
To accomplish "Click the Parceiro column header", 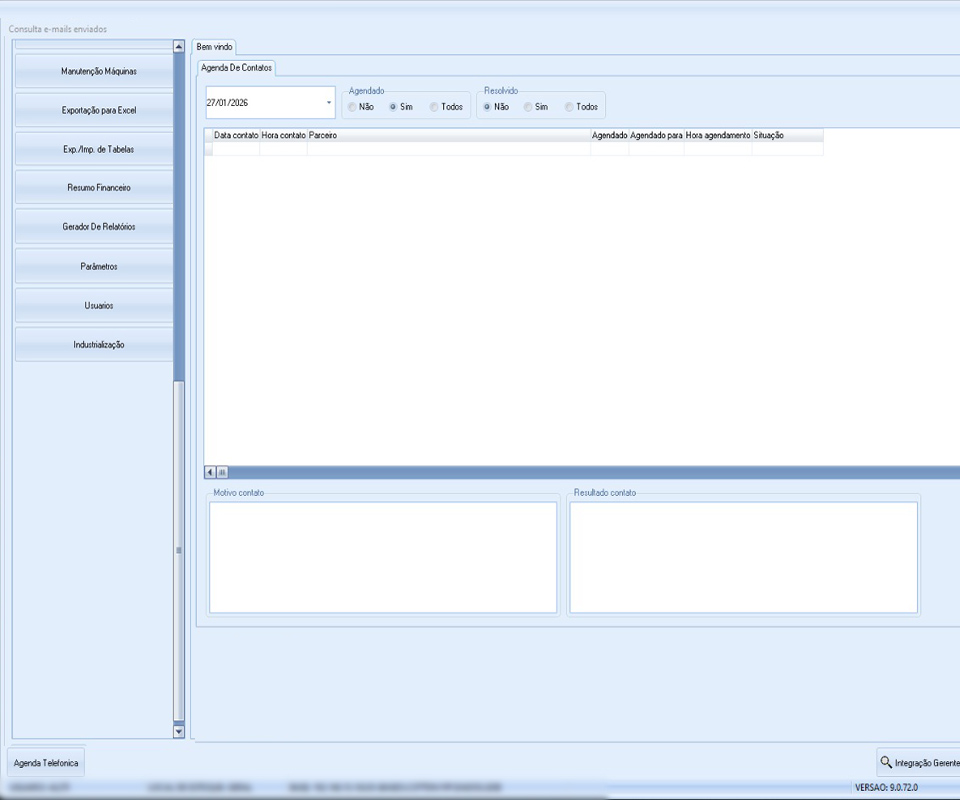I will pyautogui.click(x=448, y=135).
